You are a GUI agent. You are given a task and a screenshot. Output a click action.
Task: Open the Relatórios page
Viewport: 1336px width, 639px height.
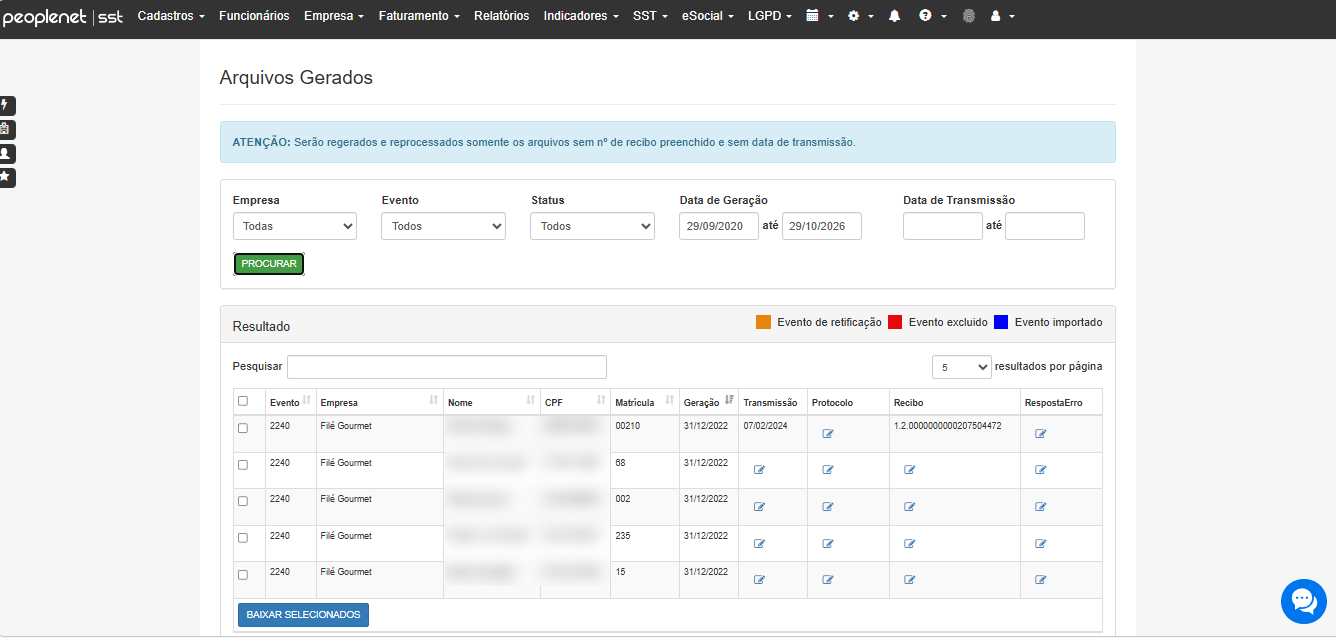502,16
